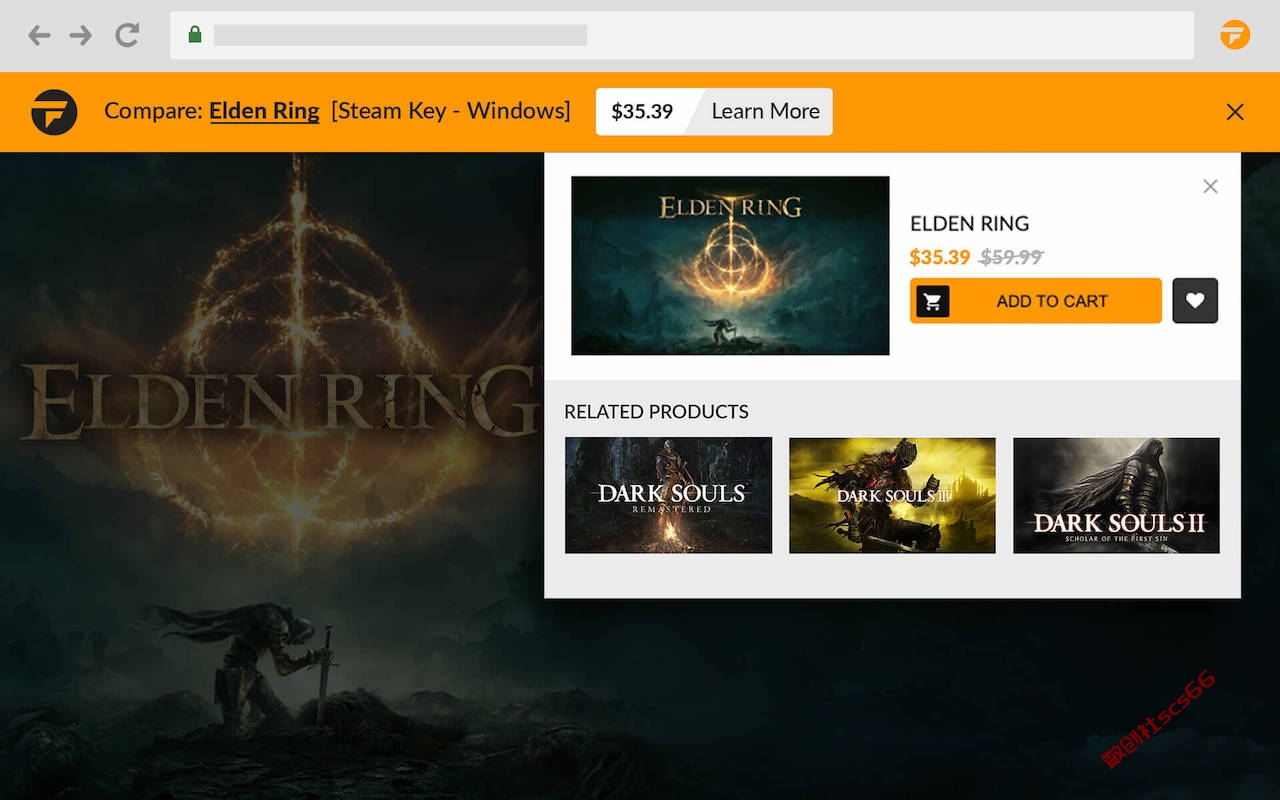
Task: Focus the browser address bar
Action: click(x=682, y=35)
